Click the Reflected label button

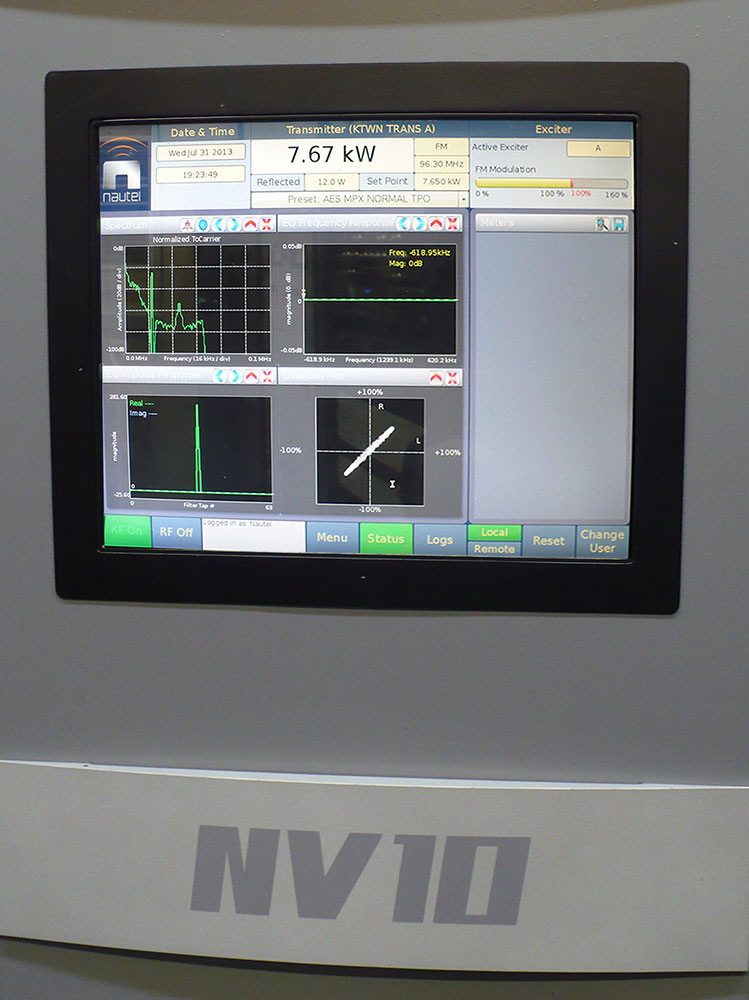[x=278, y=182]
